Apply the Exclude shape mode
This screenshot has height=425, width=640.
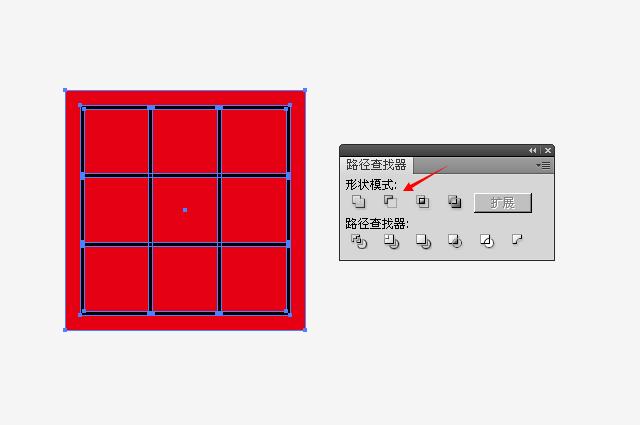point(454,202)
